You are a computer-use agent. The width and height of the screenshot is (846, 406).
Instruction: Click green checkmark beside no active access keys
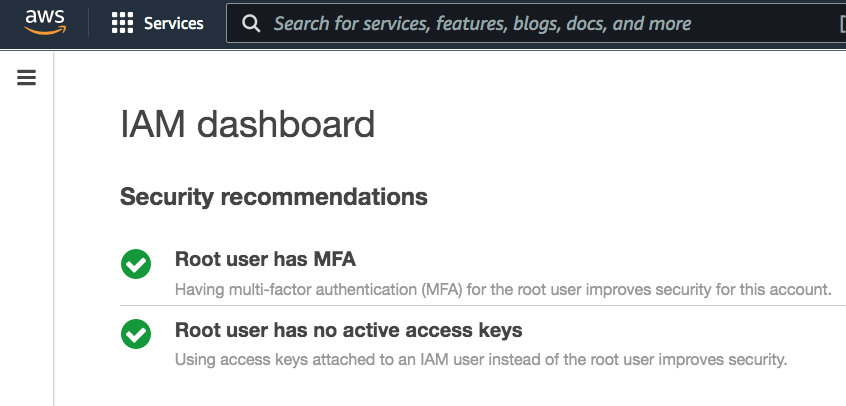click(136, 334)
